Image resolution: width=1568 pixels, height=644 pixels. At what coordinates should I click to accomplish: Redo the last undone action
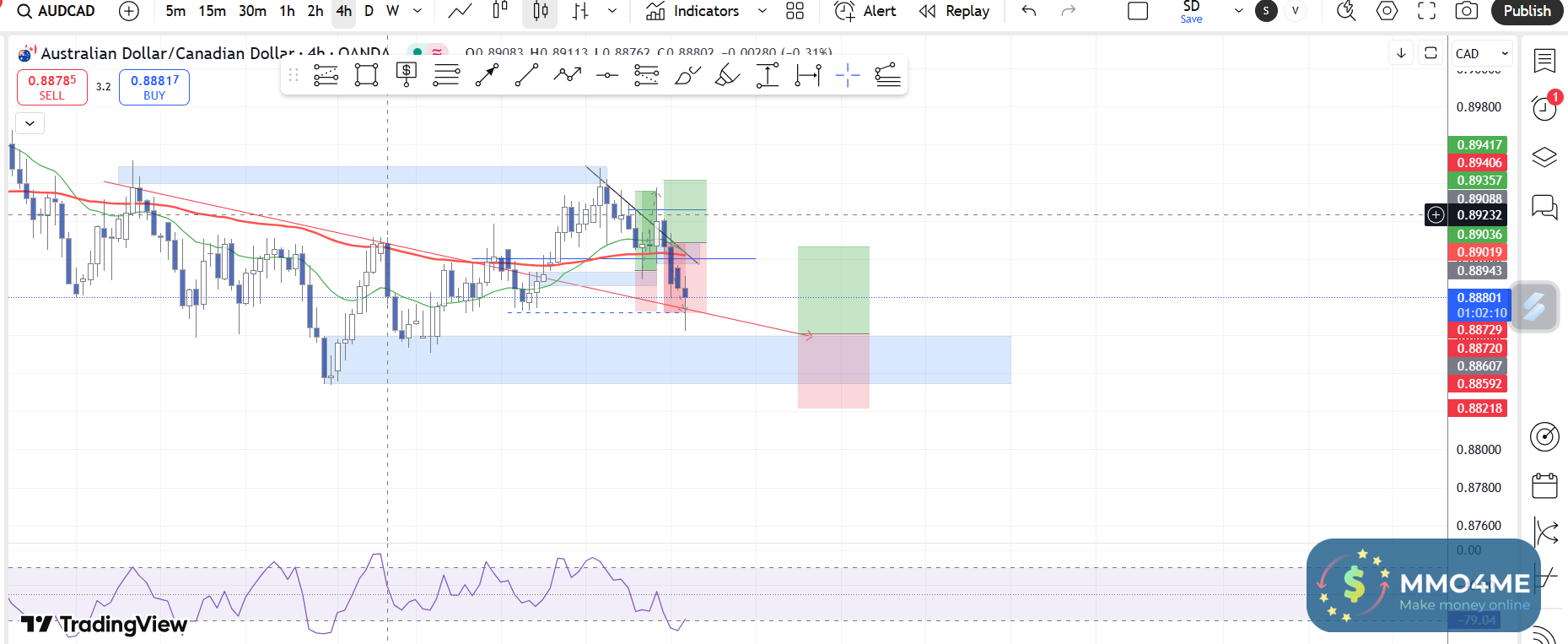[x=1069, y=11]
